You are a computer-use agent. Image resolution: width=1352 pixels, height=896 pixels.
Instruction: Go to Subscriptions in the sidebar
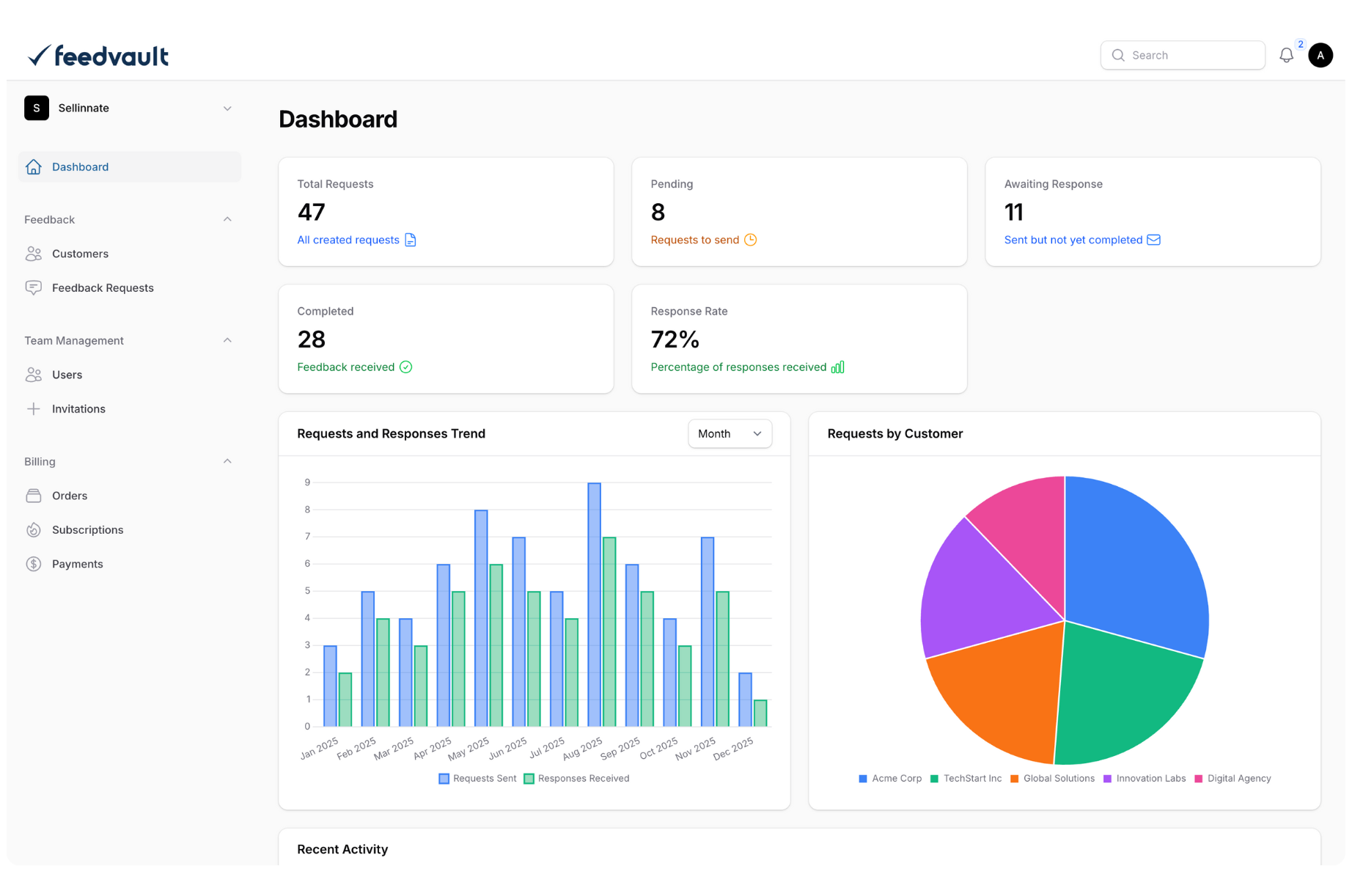coord(87,530)
